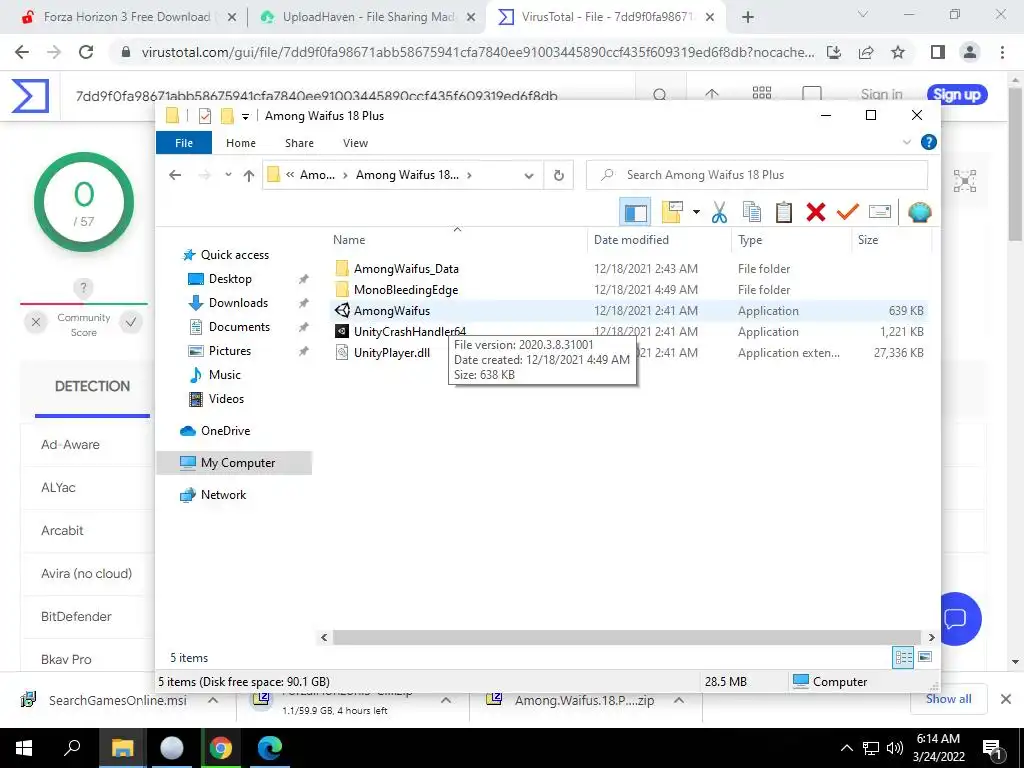Switch to Forza Horizon 3 Free Download tab
Screen dimensions: 1024x768
pyautogui.click(x=127, y=17)
